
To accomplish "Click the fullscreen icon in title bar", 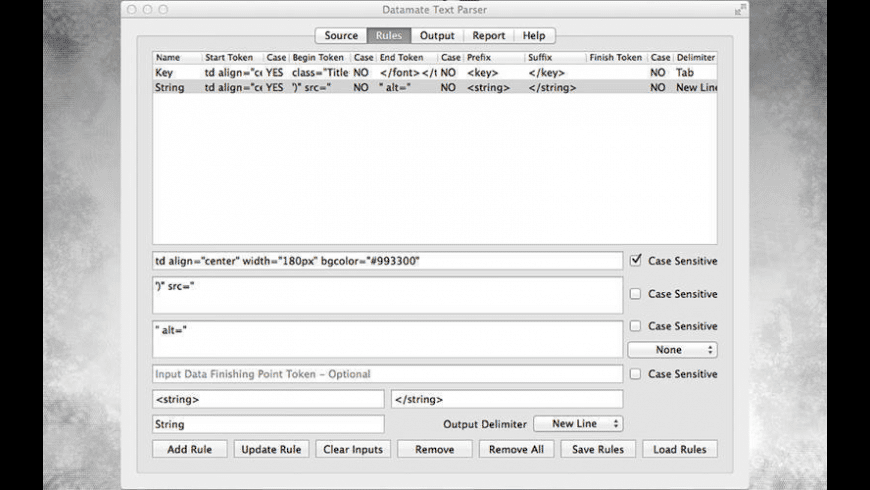I will [x=740, y=9].
